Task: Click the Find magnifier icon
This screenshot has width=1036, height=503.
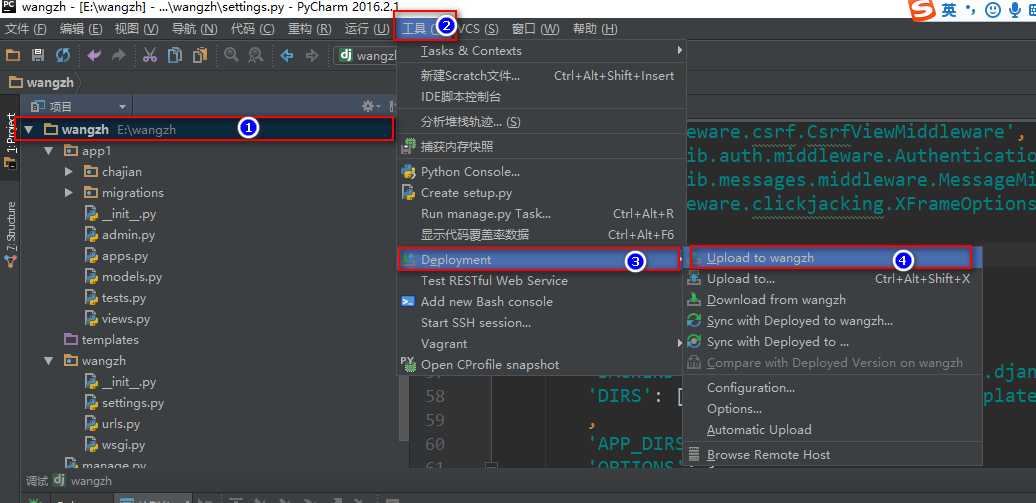Action: (x=231, y=56)
